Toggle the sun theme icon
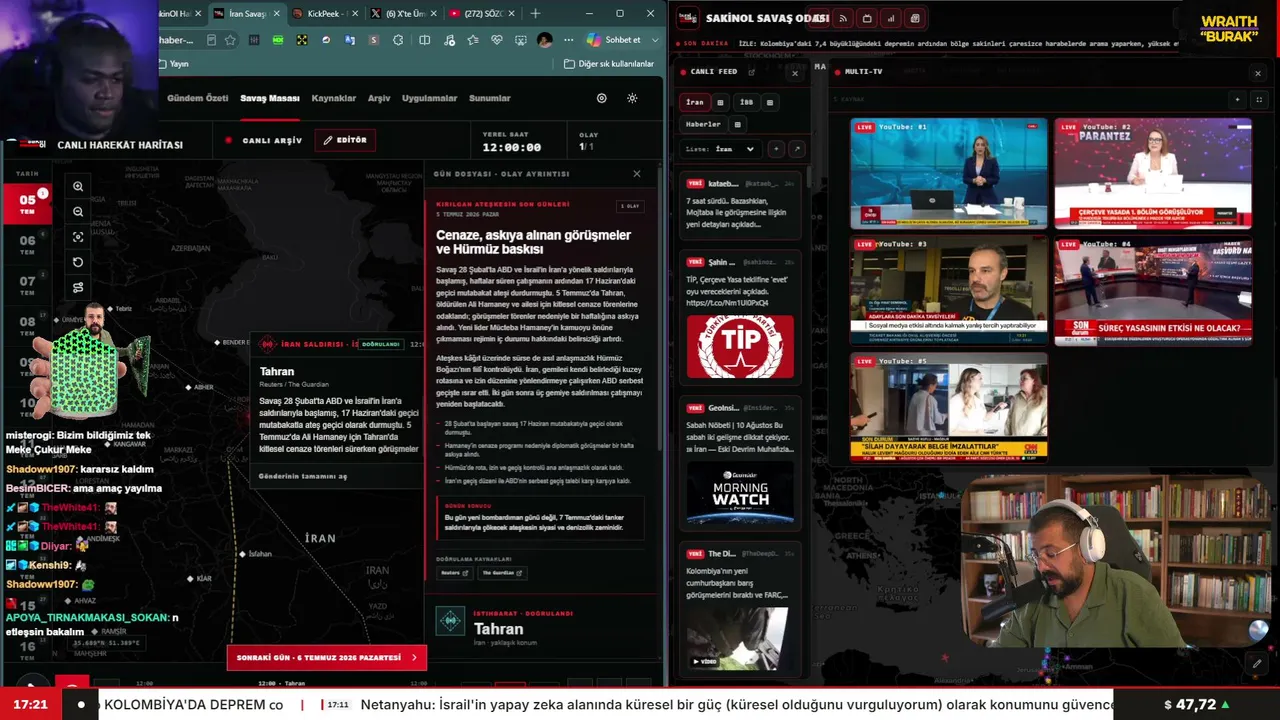The height and width of the screenshot is (720, 1280). [x=632, y=98]
